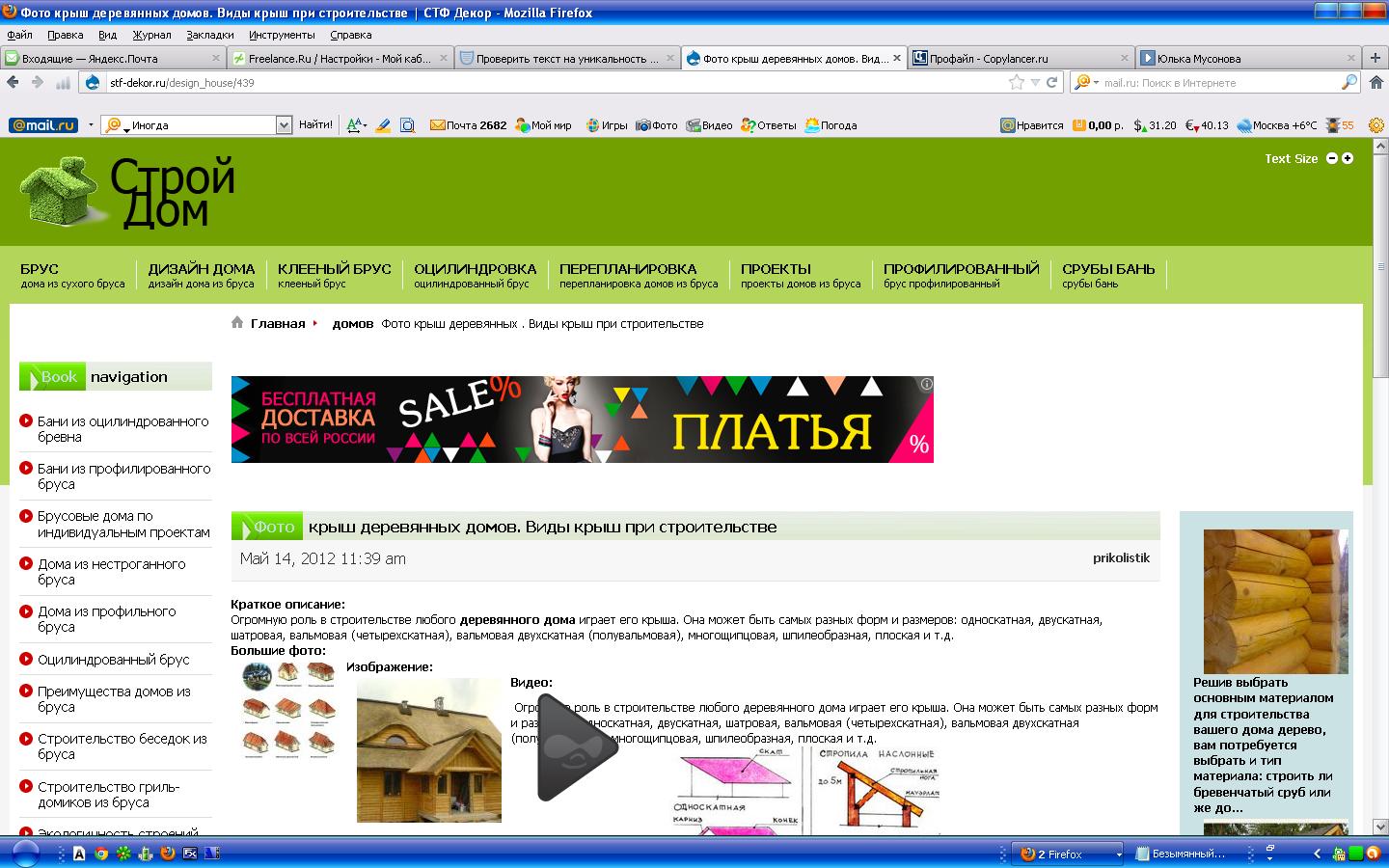Image resolution: width=1389 pixels, height=868 pixels.
Task: Open search engine selector in mail.ru search box
Action: tap(1087, 83)
